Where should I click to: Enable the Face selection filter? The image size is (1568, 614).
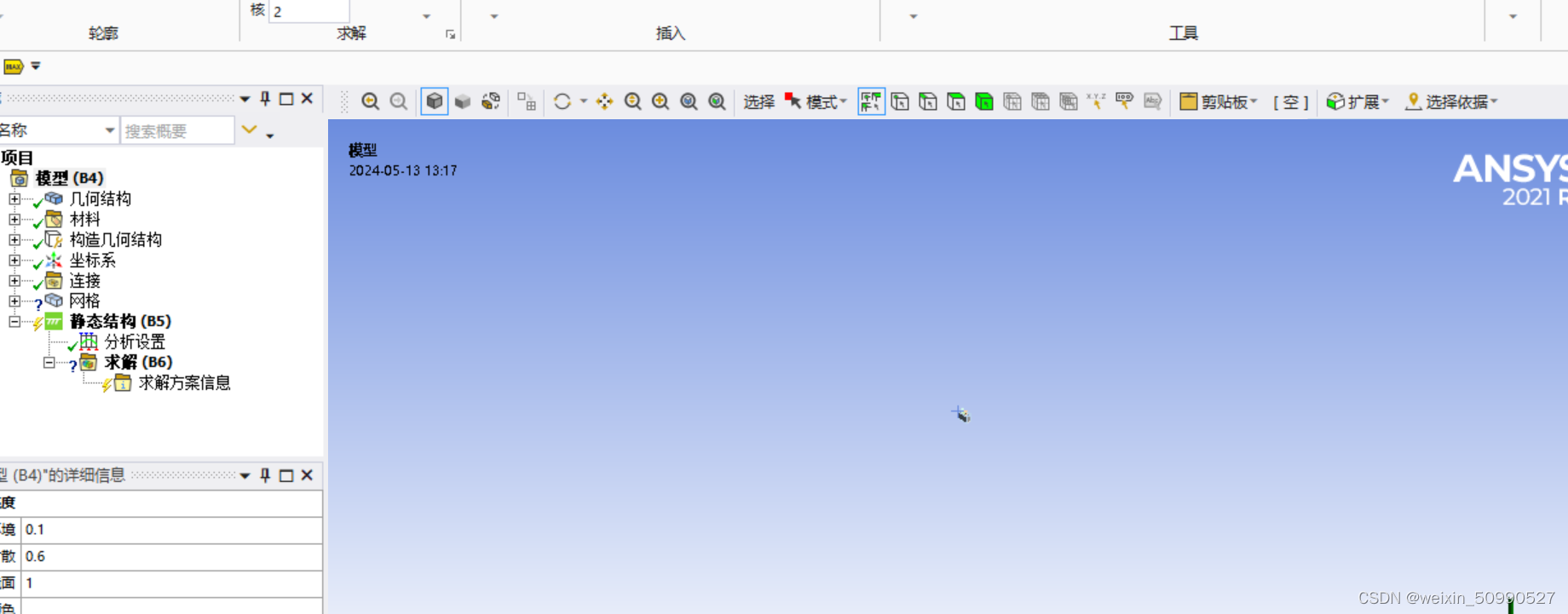tap(956, 101)
